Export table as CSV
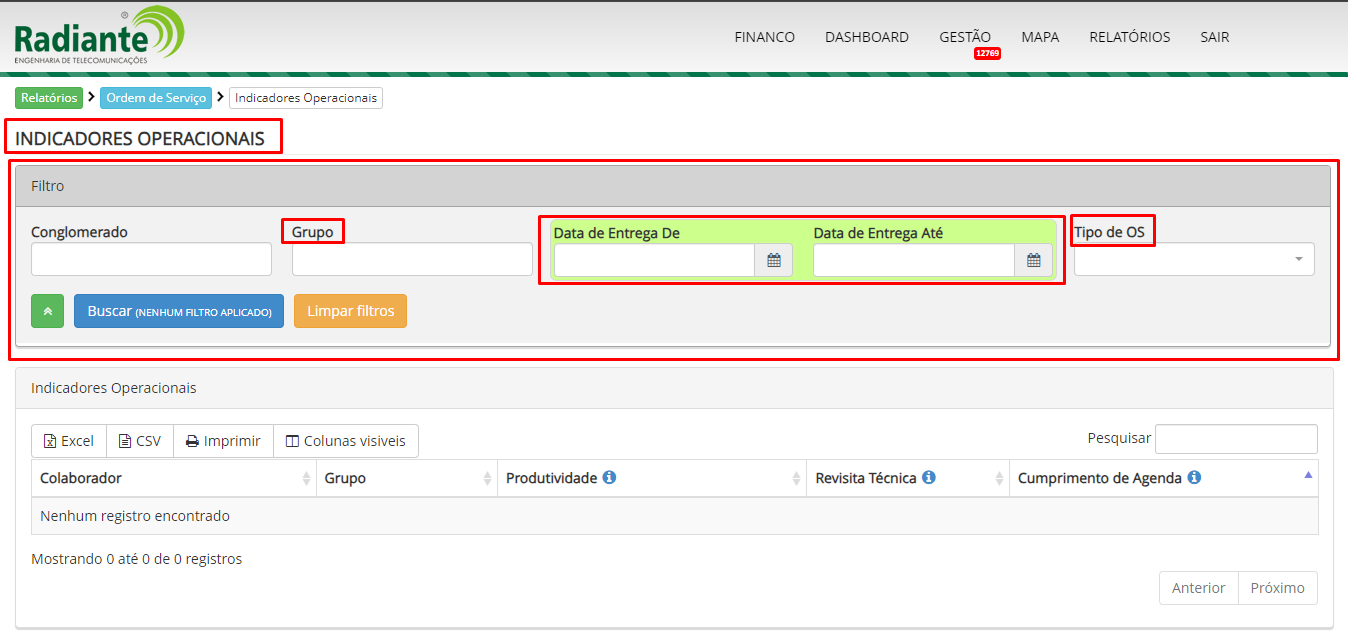 click(139, 441)
